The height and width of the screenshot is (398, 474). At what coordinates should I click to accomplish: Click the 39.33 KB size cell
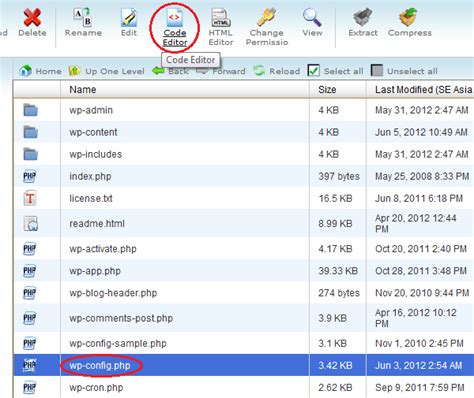point(338,271)
